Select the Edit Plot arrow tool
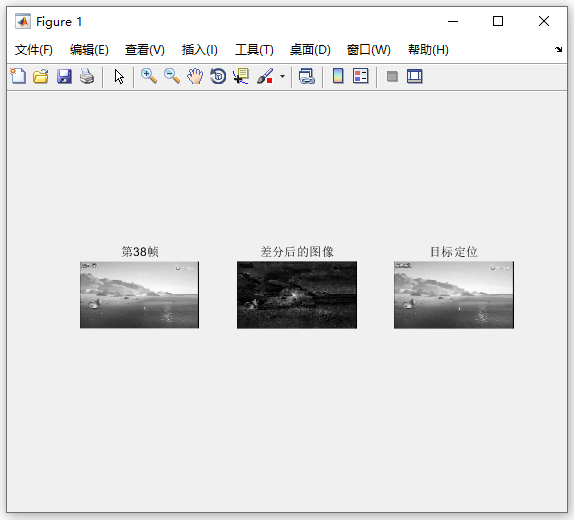This screenshot has height=520, width=574. coord(119,77)
